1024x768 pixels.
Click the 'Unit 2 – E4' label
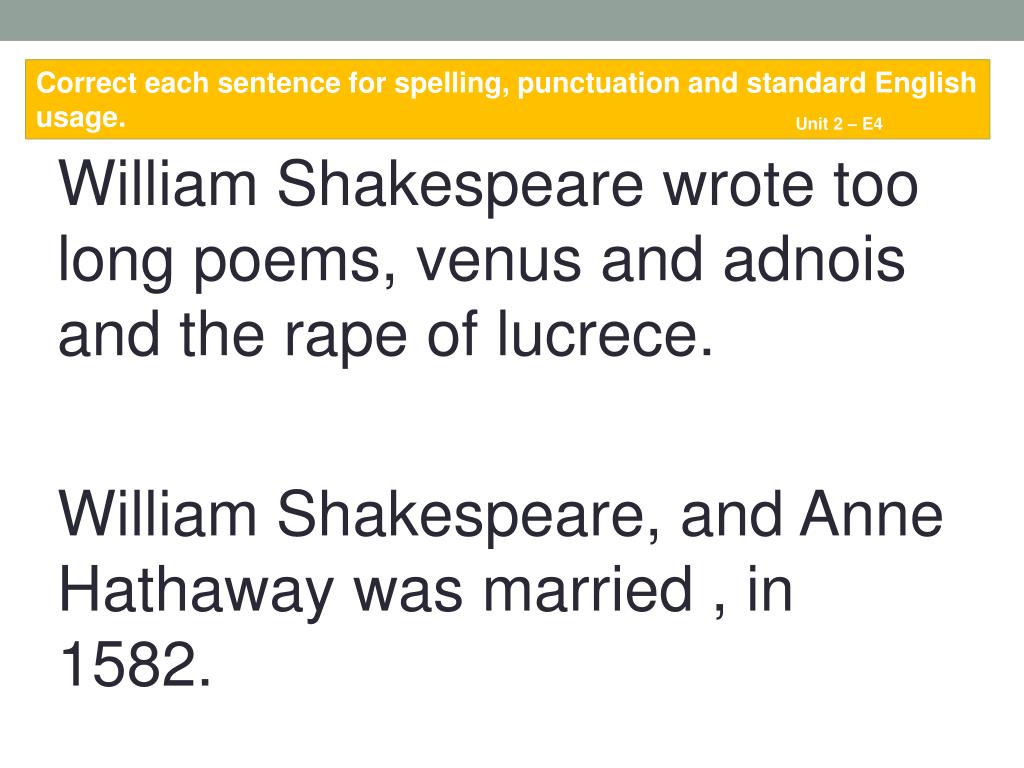[839, 123]
